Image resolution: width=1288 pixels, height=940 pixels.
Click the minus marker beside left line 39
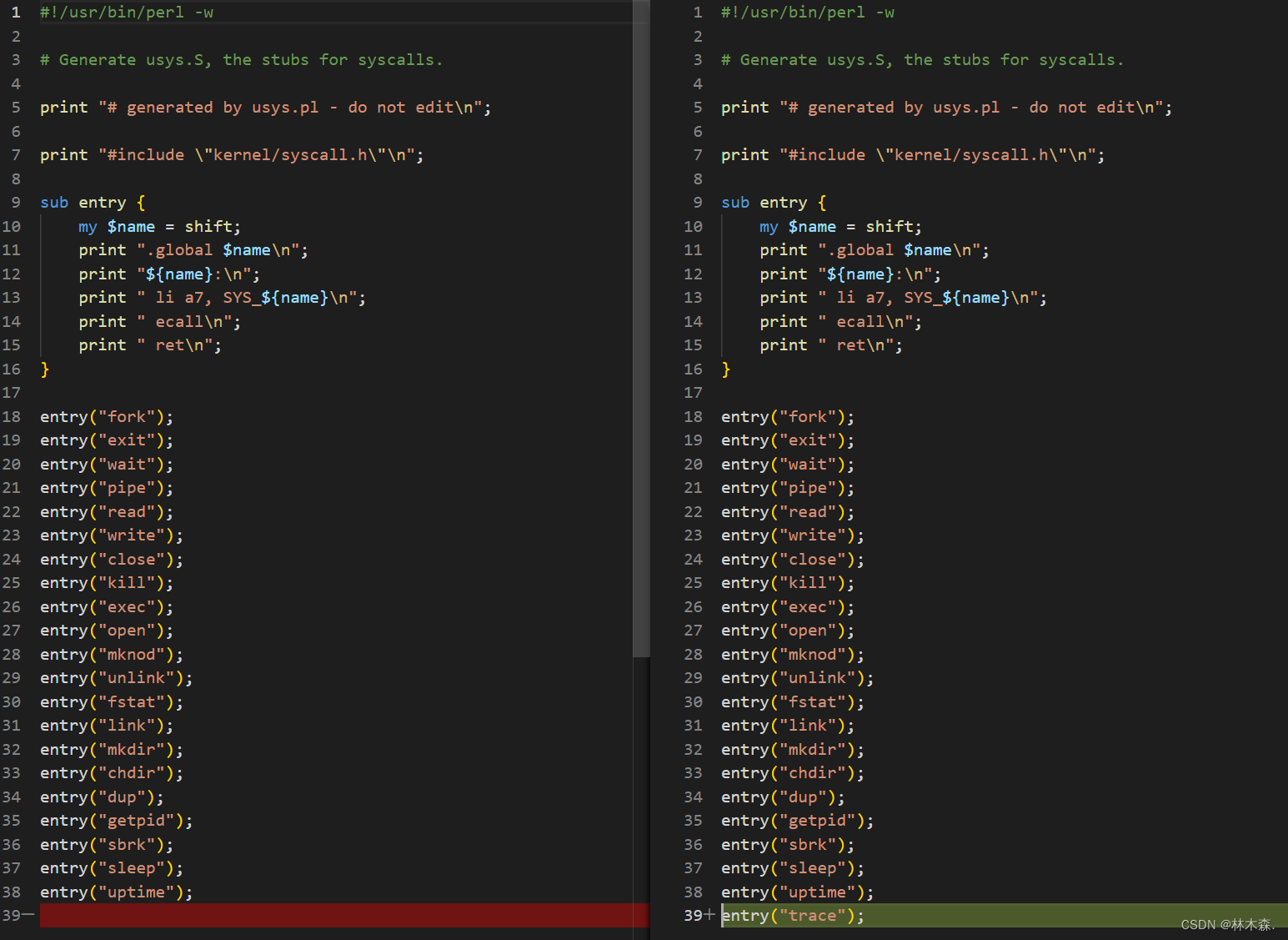[x=29, y=915]
